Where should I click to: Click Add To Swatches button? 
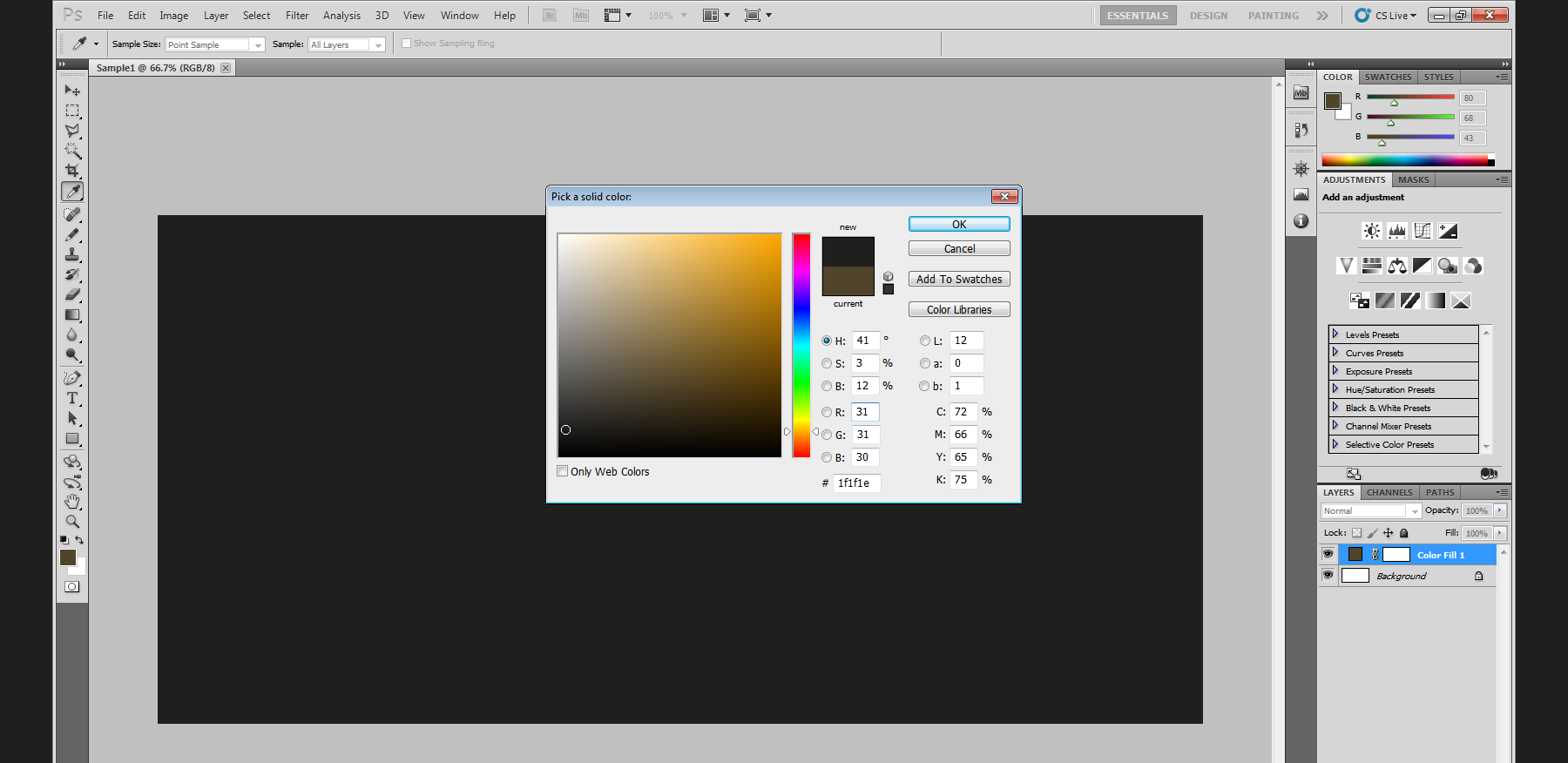pyautogui.click(x=959, y=279)
